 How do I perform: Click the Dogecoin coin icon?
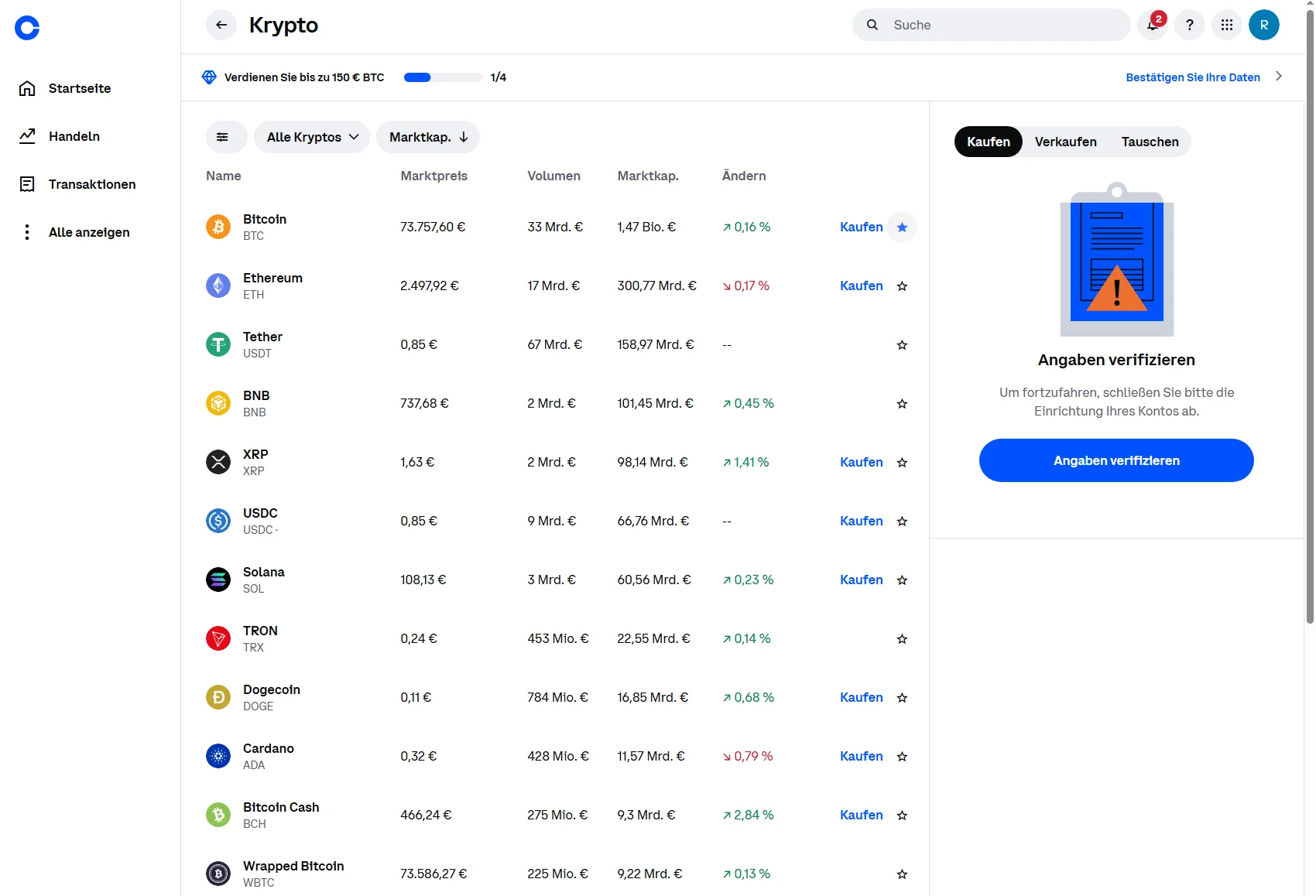(x=218, y=697)
